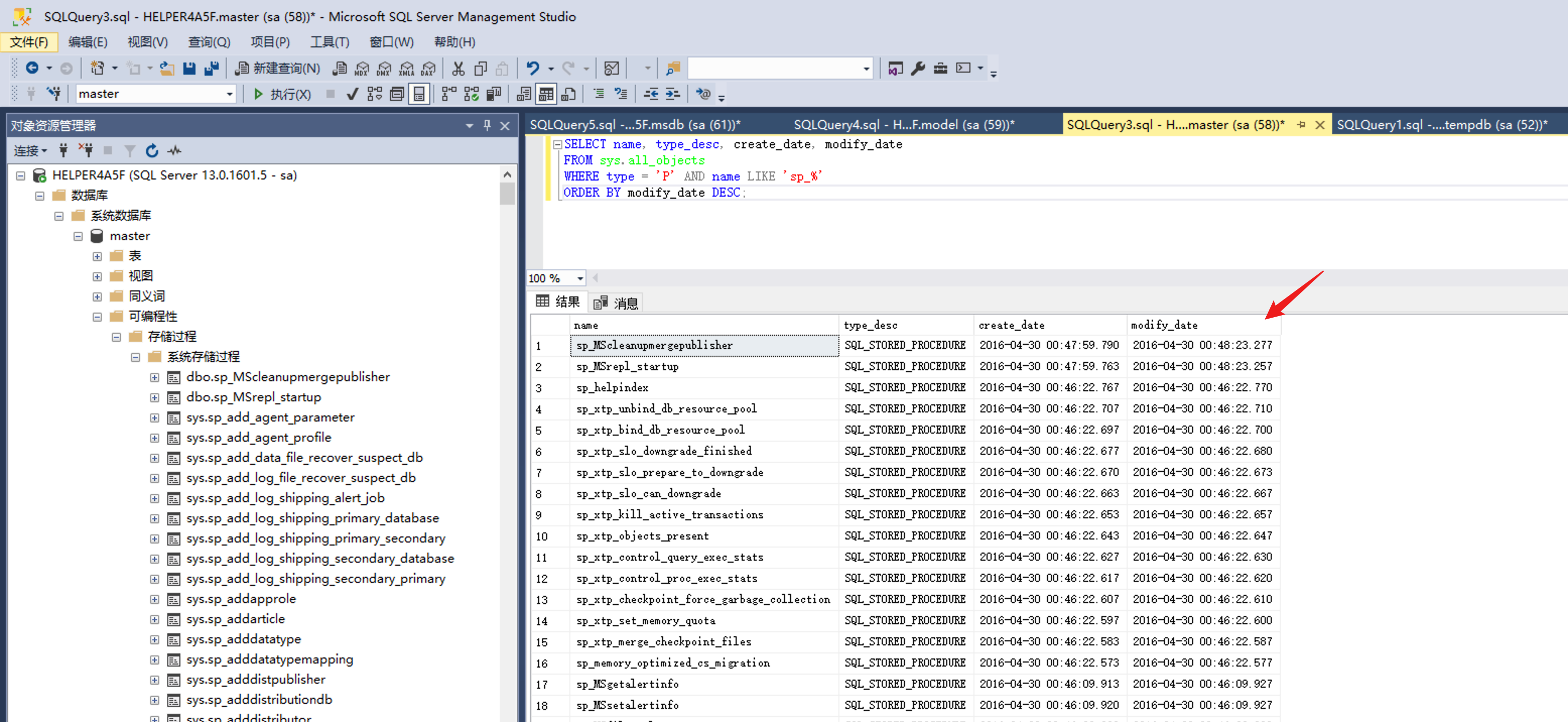The width and height of the screenshot is (1568, 722).
Task: Click the Decrease indent icon
Action: 650,94
